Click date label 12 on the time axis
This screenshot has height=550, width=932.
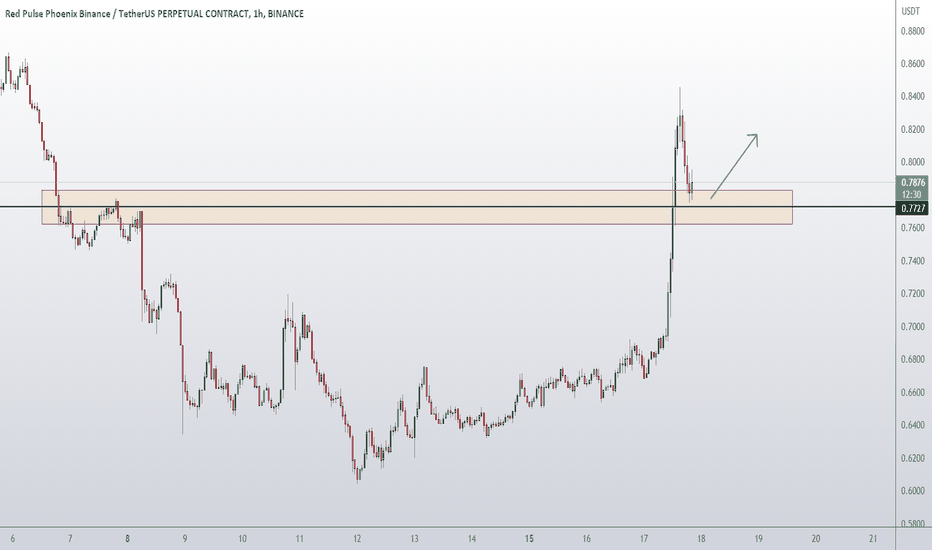357,539
